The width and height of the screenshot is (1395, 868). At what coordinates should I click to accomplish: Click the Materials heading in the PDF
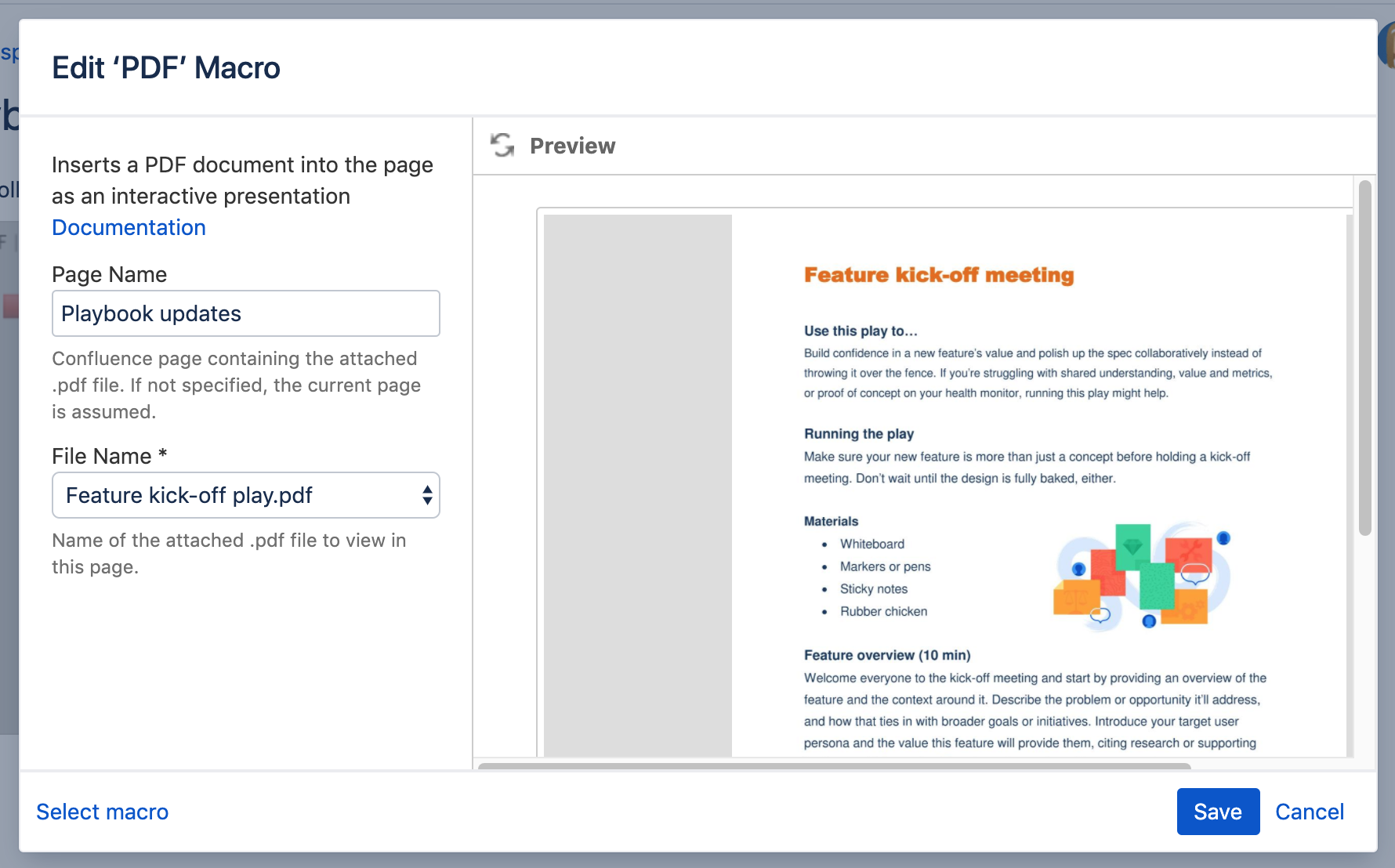(831, 521)
